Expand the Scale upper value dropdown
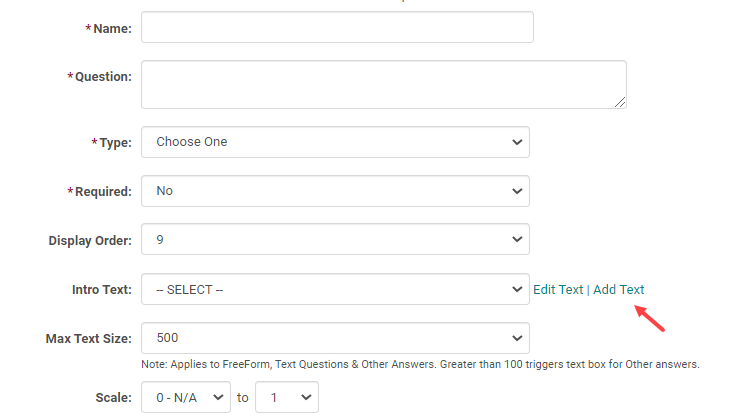 (x=287, y=397)
